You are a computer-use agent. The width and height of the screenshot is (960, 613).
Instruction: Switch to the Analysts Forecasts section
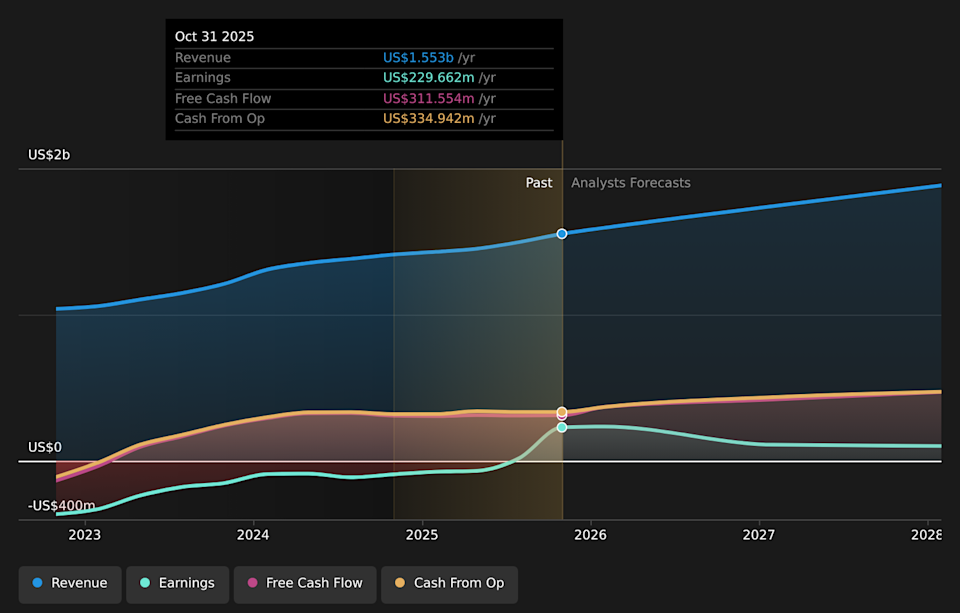(x=630, y=183)
